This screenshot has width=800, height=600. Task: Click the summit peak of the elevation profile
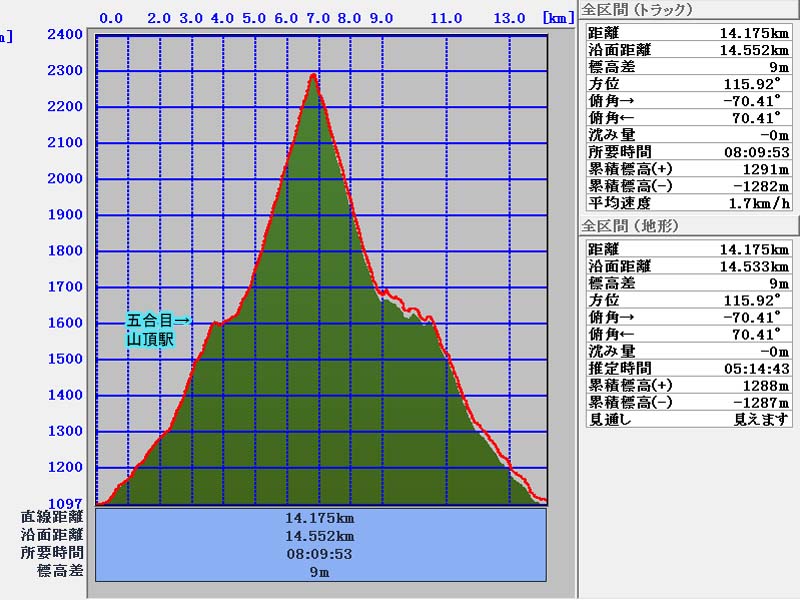[x=314, y=75]
